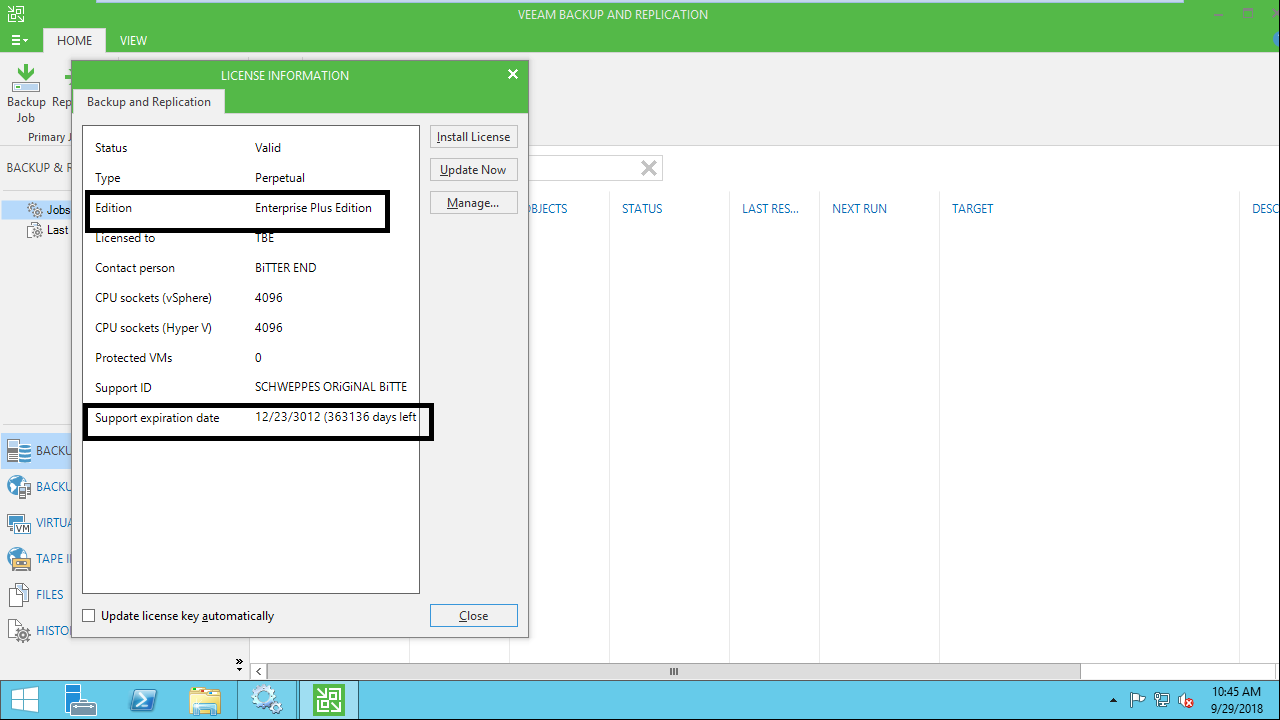
Task: Click the horizontal scrollbar thumb
Action: point(673,672)
